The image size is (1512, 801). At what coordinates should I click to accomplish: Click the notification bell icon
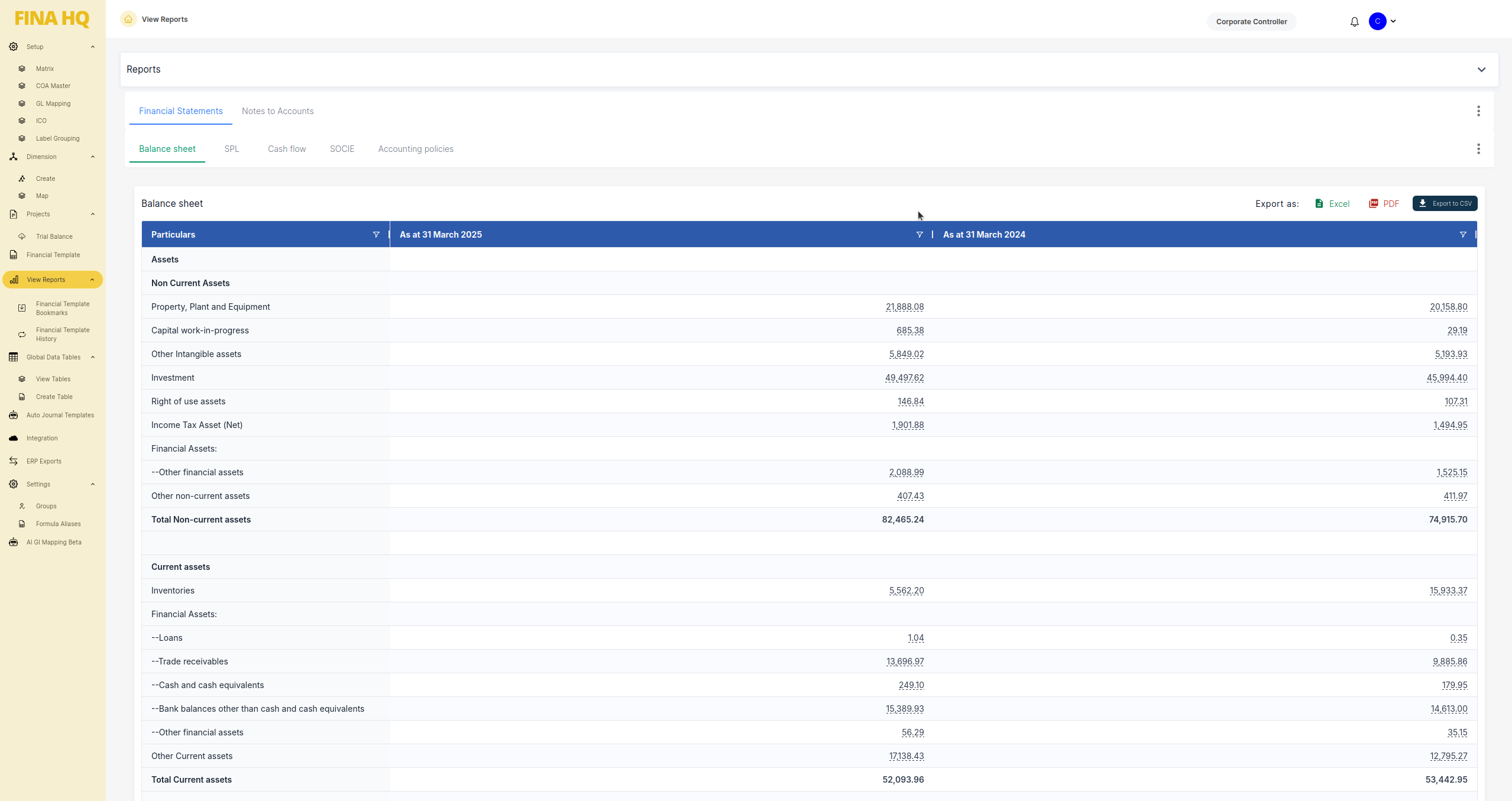pyautogui.click(x=1354, y=21)
